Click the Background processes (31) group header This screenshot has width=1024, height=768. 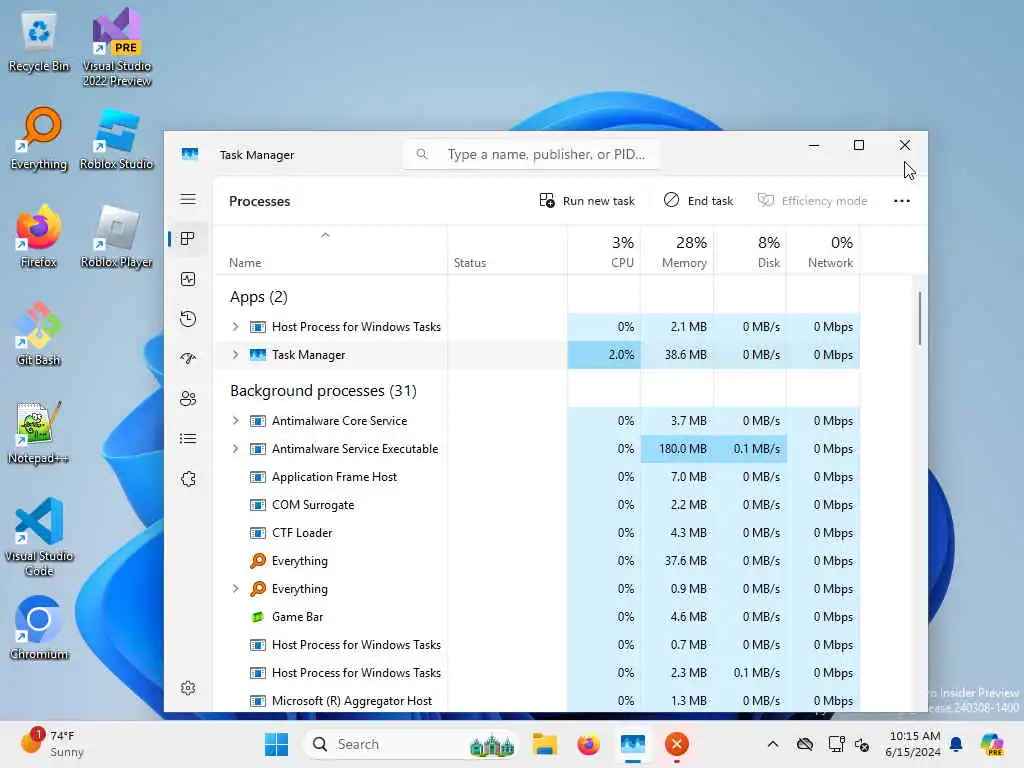pyautogui.click(x=323, y=391)
